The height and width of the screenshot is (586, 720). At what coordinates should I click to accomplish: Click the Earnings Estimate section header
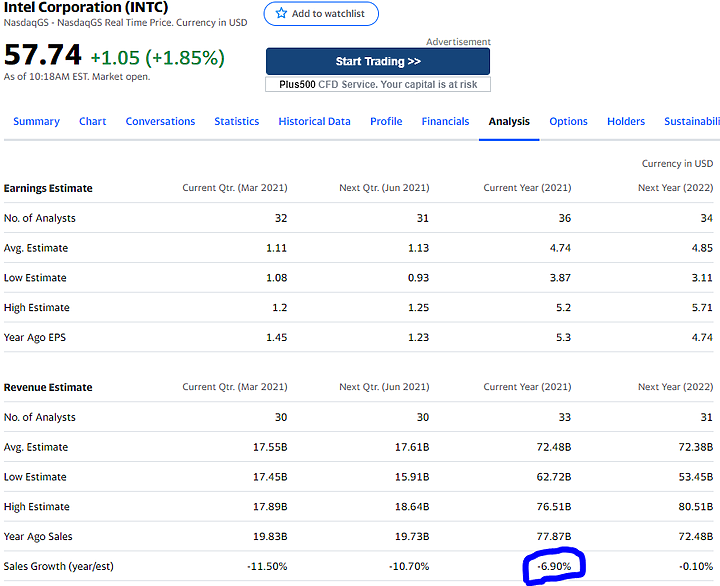click(48, 188)
